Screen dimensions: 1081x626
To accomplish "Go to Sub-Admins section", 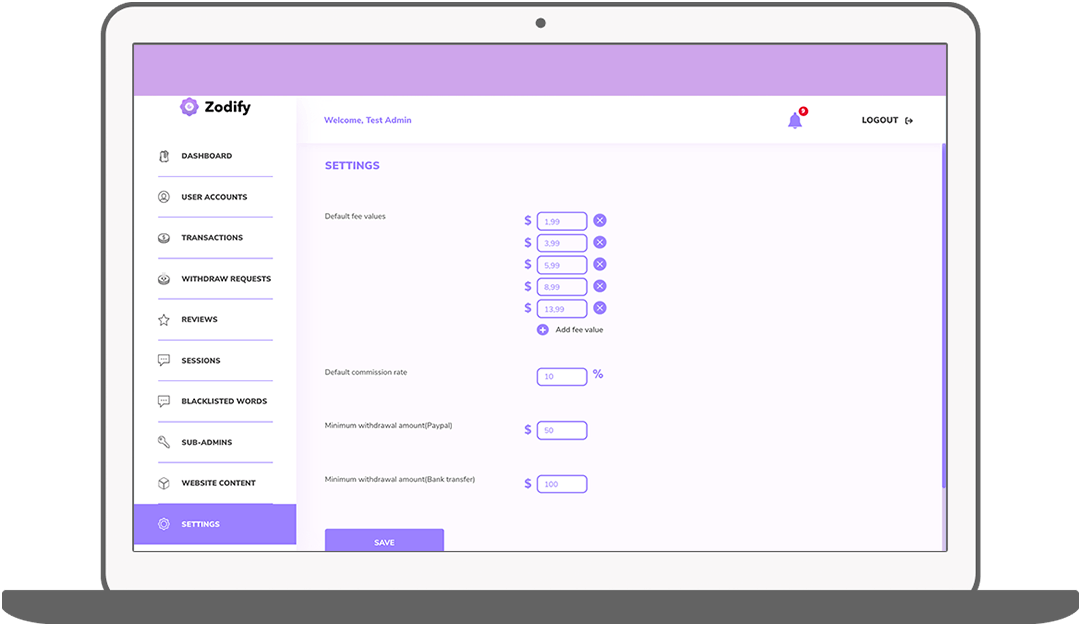I will 207,443.
